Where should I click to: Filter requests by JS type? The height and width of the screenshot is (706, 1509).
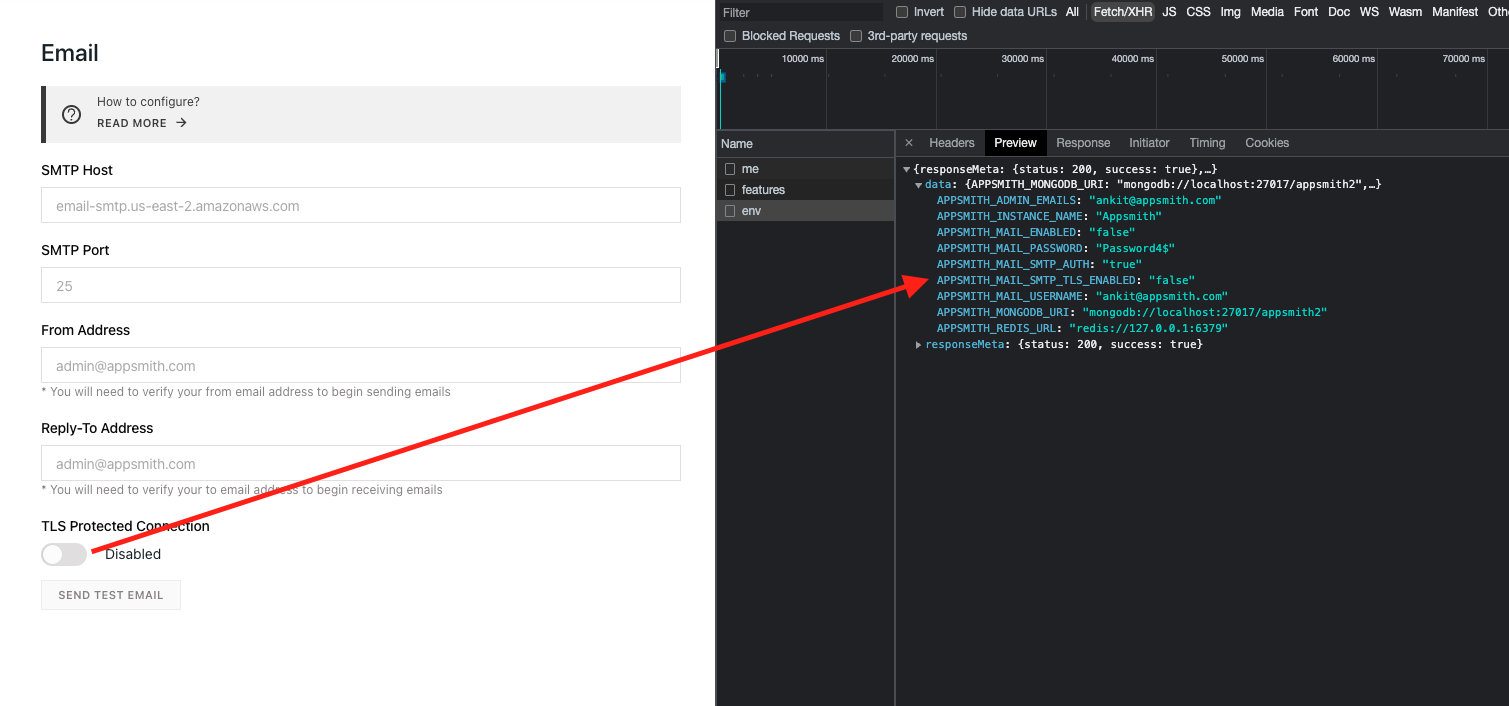tap(1169, 12)
